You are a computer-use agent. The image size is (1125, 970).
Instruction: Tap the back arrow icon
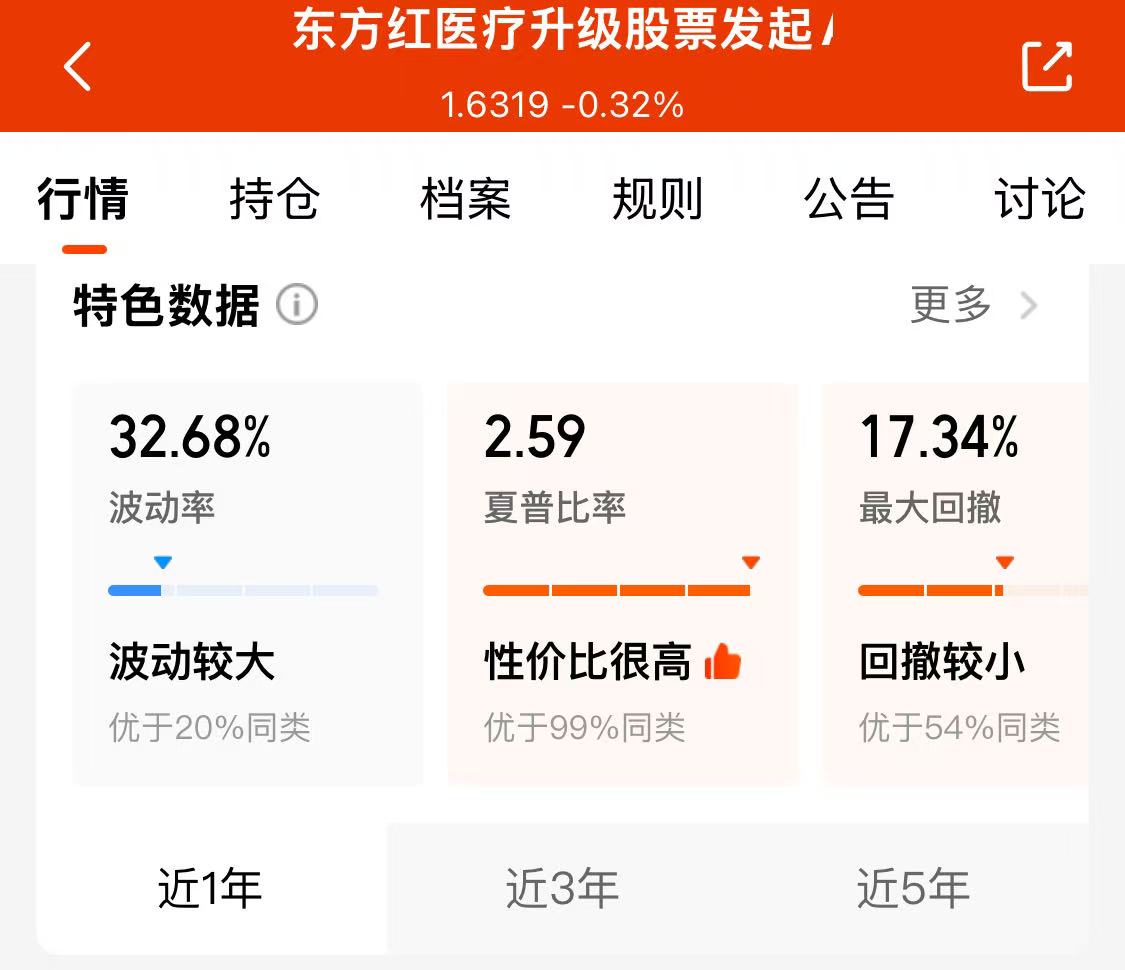click(x=77, y=67)
